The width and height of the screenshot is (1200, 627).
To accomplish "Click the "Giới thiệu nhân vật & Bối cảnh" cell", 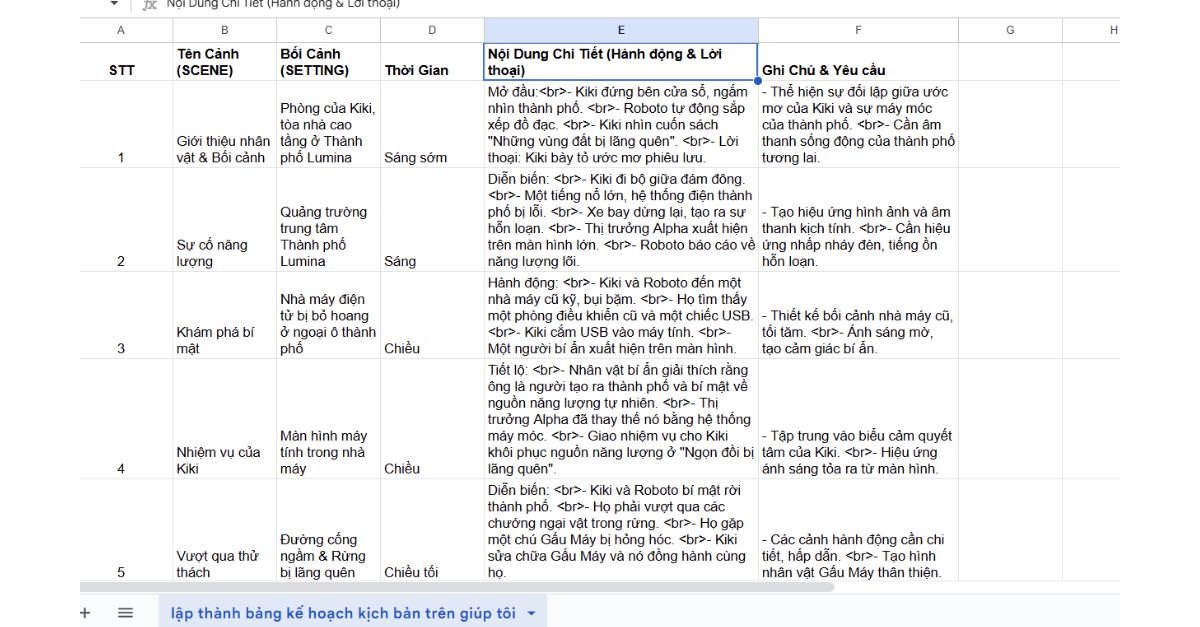I will click(x=224, y=124).
